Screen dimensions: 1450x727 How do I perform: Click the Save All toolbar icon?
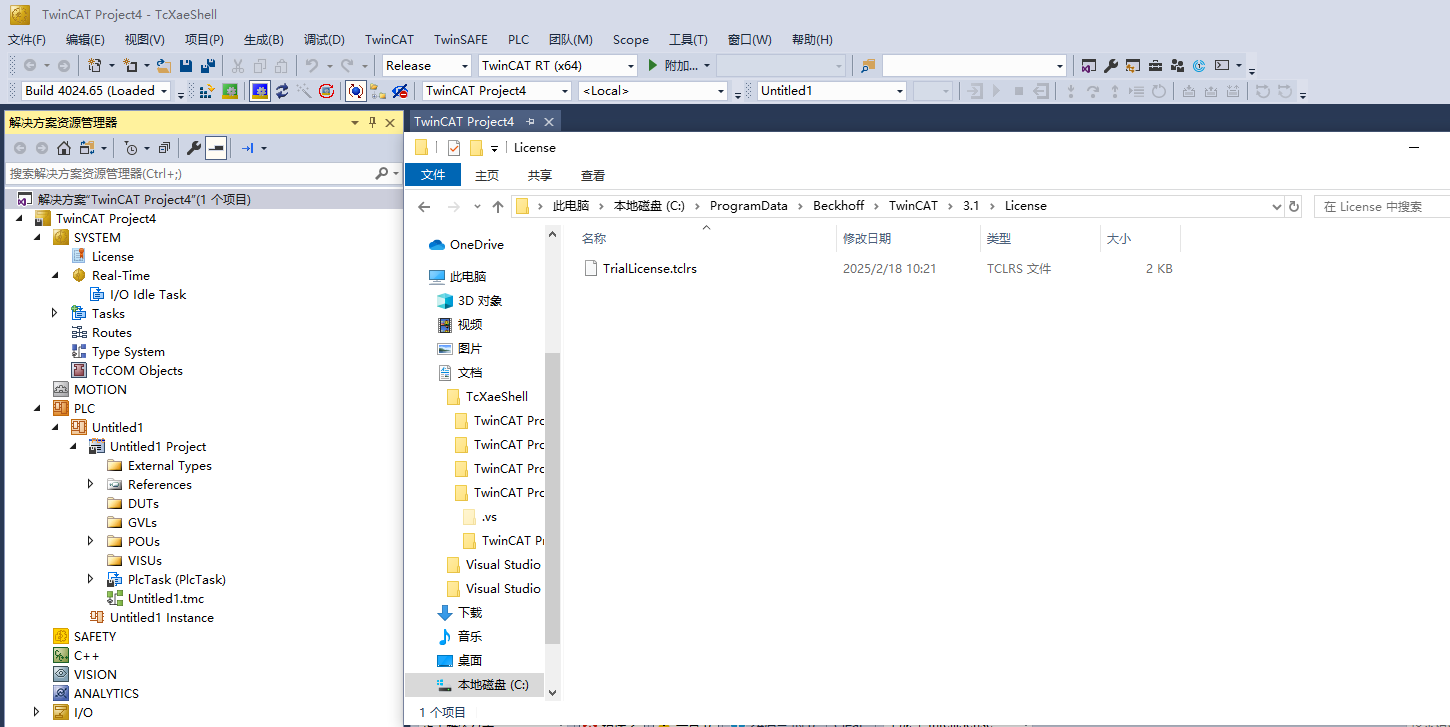tap(207, 66)
